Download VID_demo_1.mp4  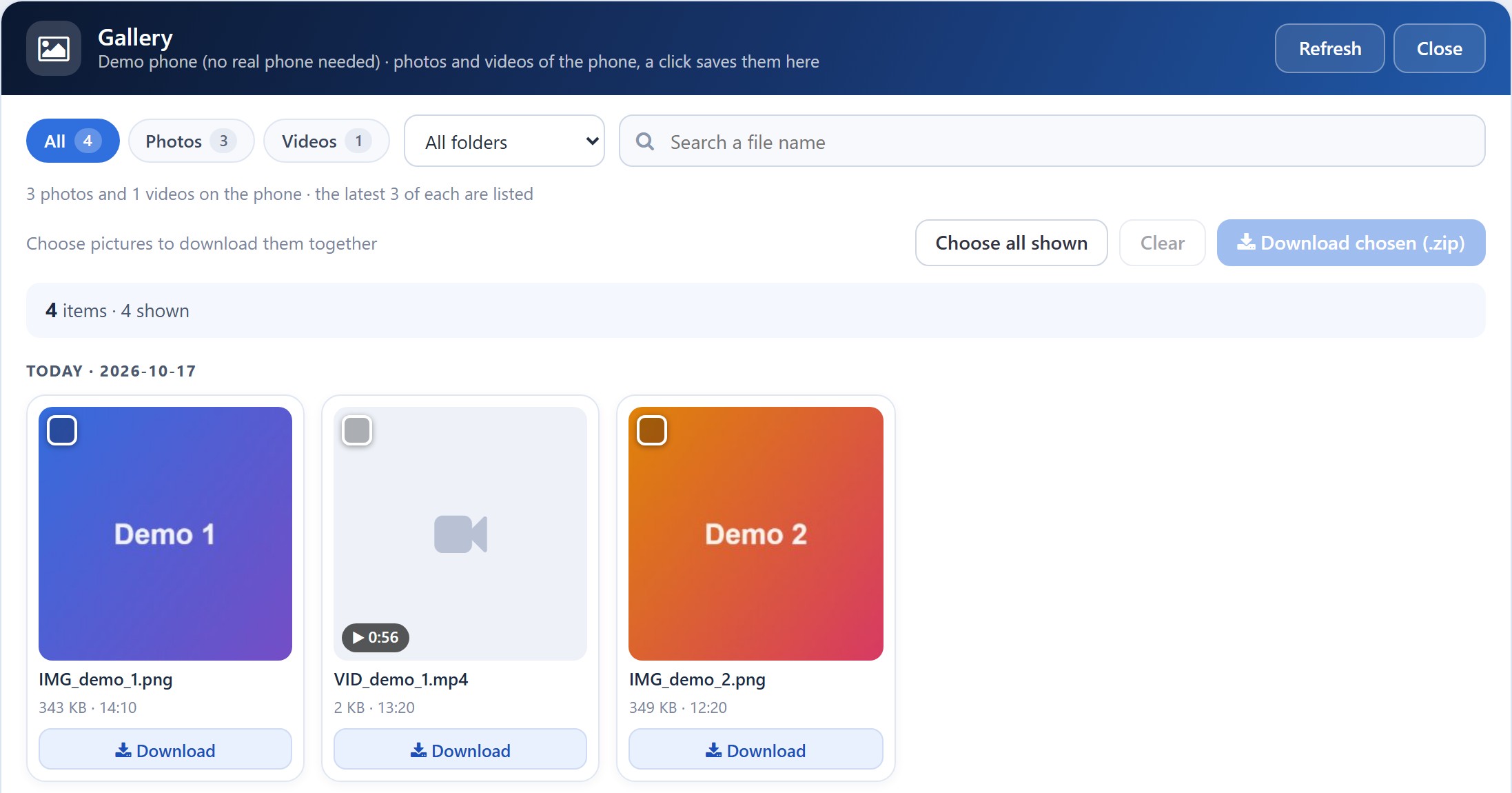click(x=460, y=750)
